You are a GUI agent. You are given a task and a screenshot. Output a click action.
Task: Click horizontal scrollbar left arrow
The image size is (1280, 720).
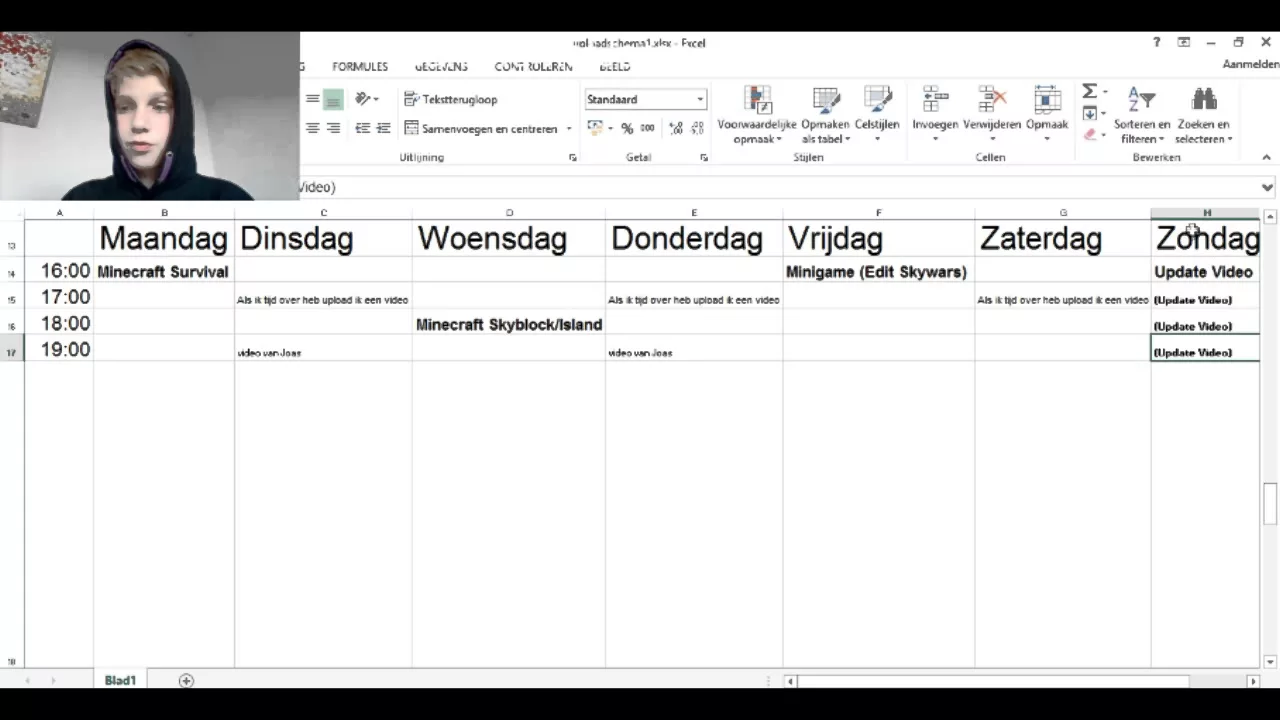point(790,681)
